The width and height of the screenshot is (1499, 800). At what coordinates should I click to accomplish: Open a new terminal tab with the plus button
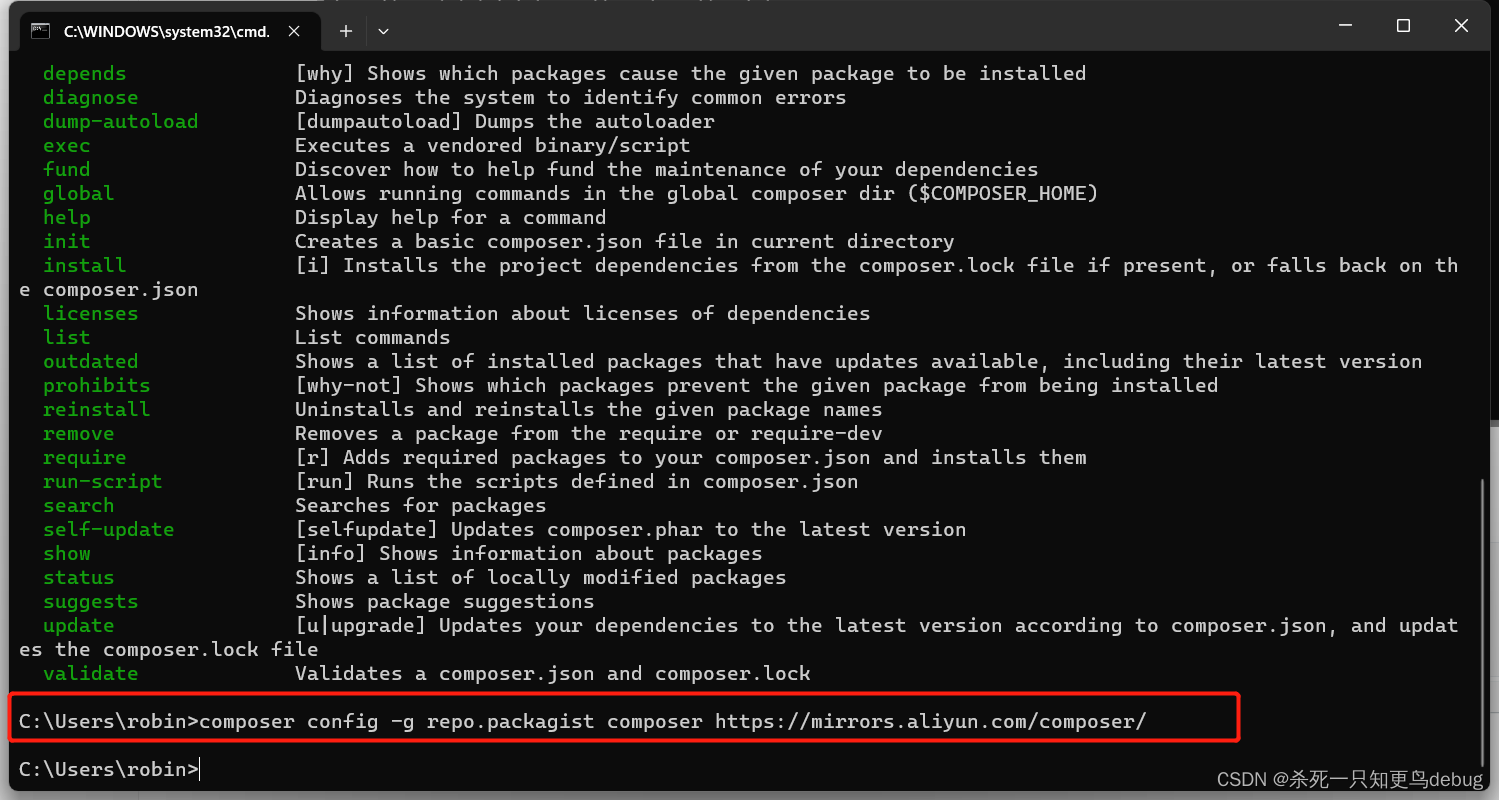click(345, 30)
